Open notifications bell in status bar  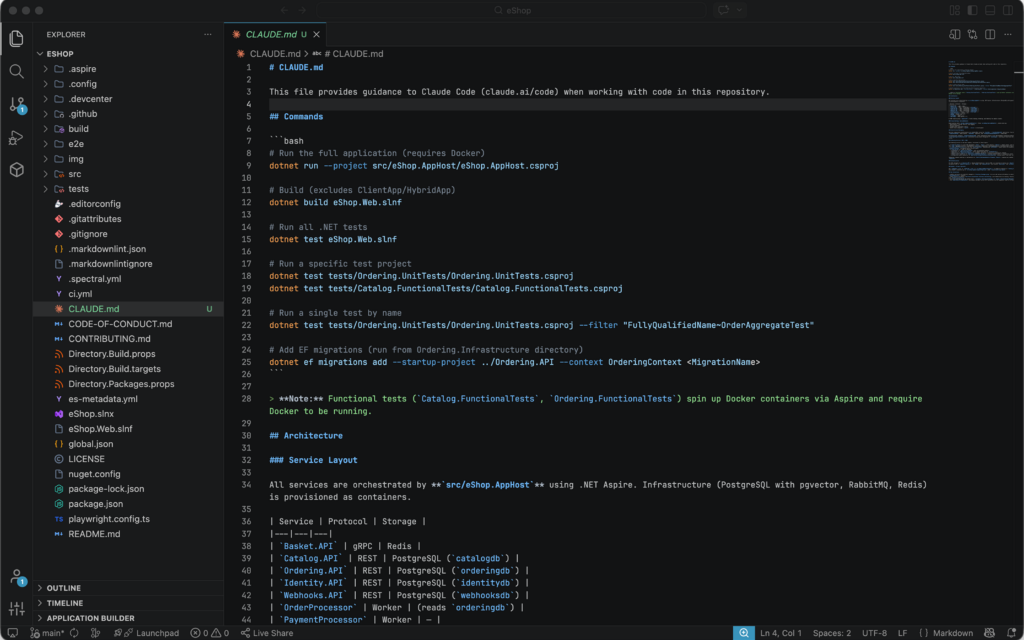click(1011, 633)
